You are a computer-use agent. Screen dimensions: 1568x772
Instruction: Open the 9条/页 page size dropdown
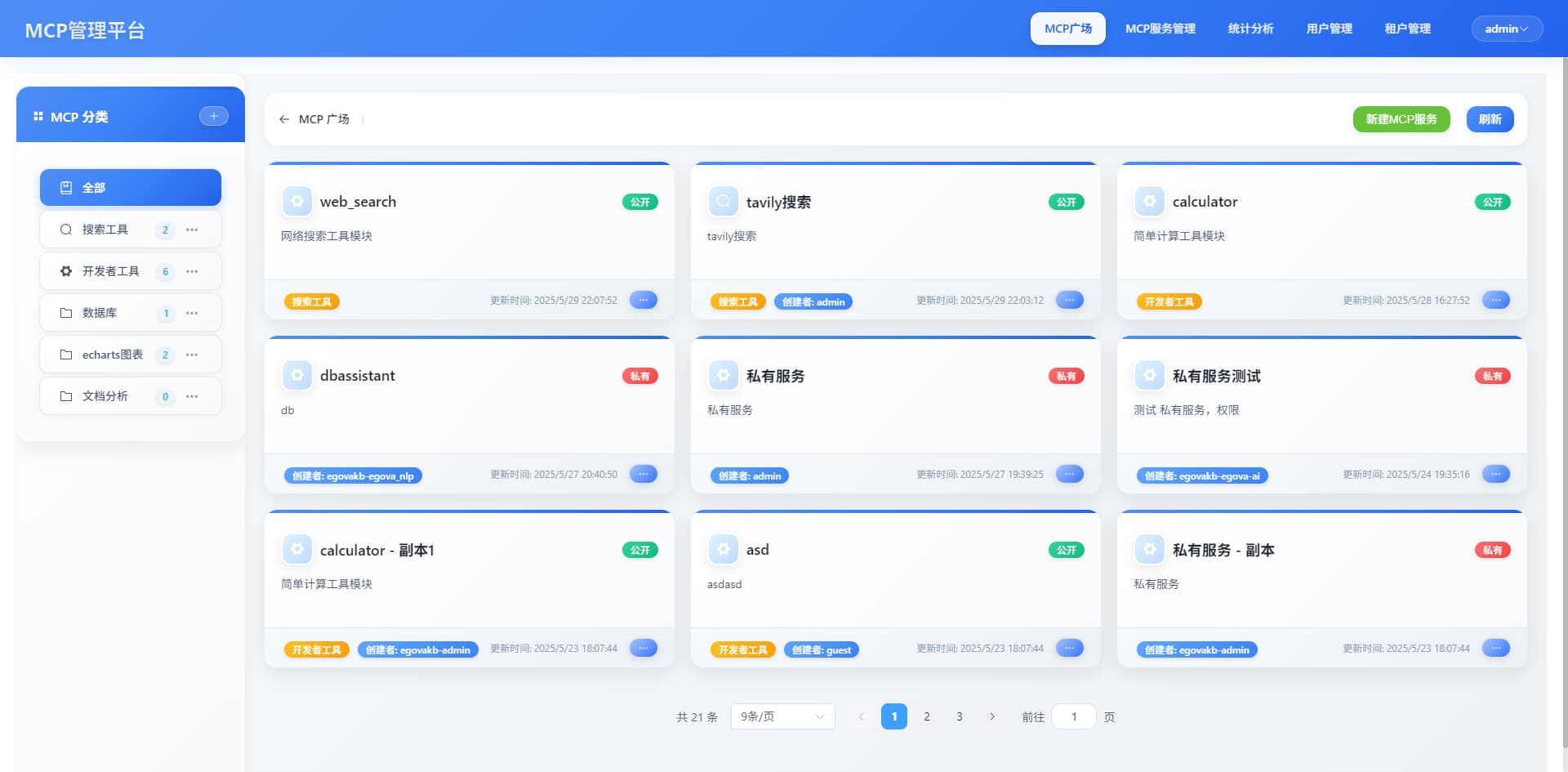782,716
